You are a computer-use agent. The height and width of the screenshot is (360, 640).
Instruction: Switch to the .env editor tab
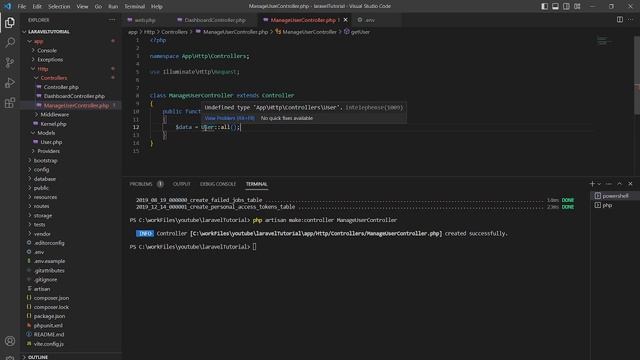(369, 20)
